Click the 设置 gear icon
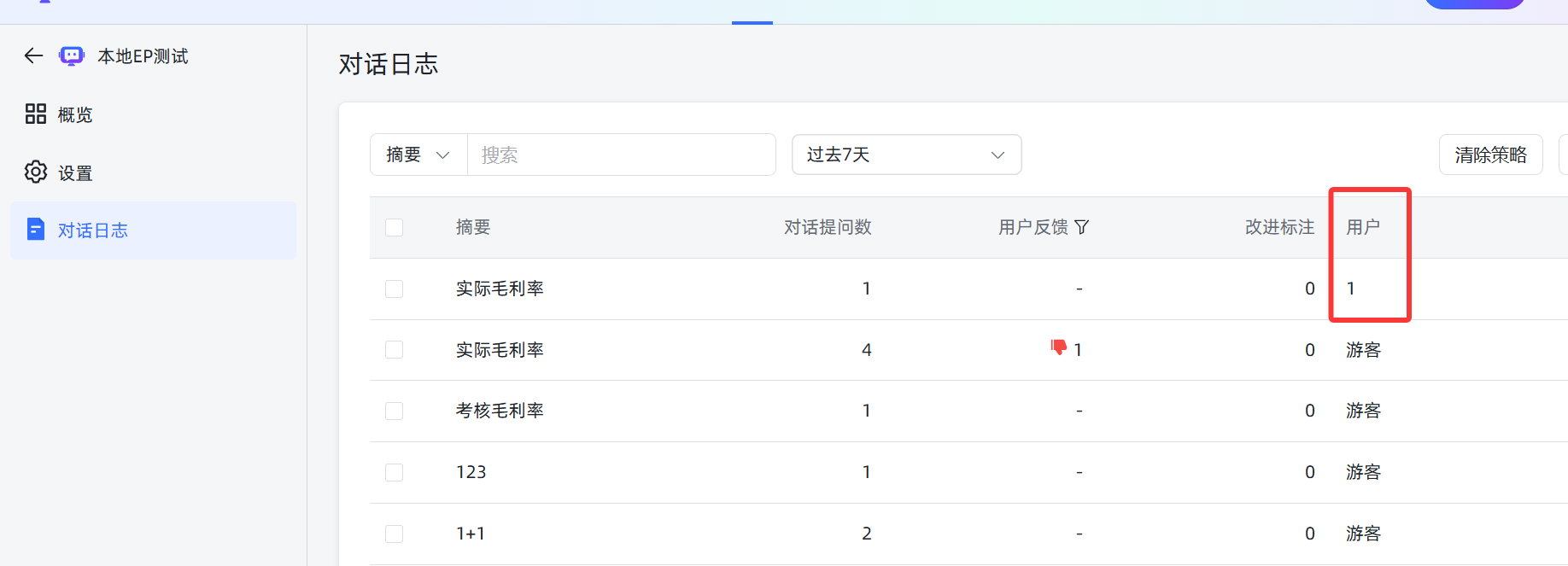Screen dimensions: 1568x566 coord(36,172)
